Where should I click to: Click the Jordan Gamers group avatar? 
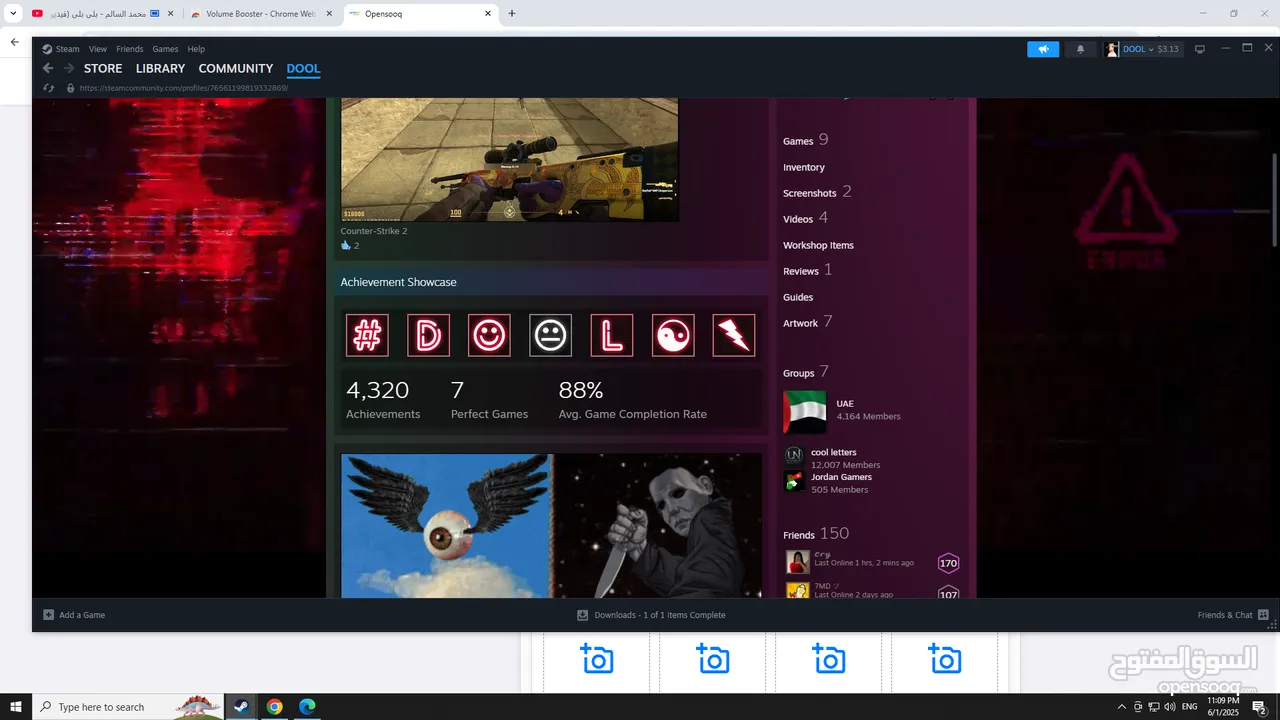click(x=793, y=482)
